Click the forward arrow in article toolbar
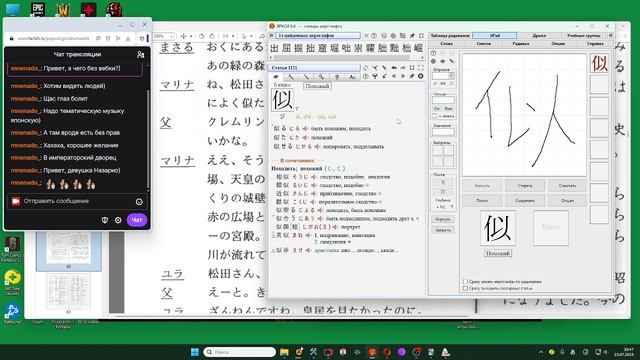Viewport: 640px width, 360px height. tap(402, 67)
